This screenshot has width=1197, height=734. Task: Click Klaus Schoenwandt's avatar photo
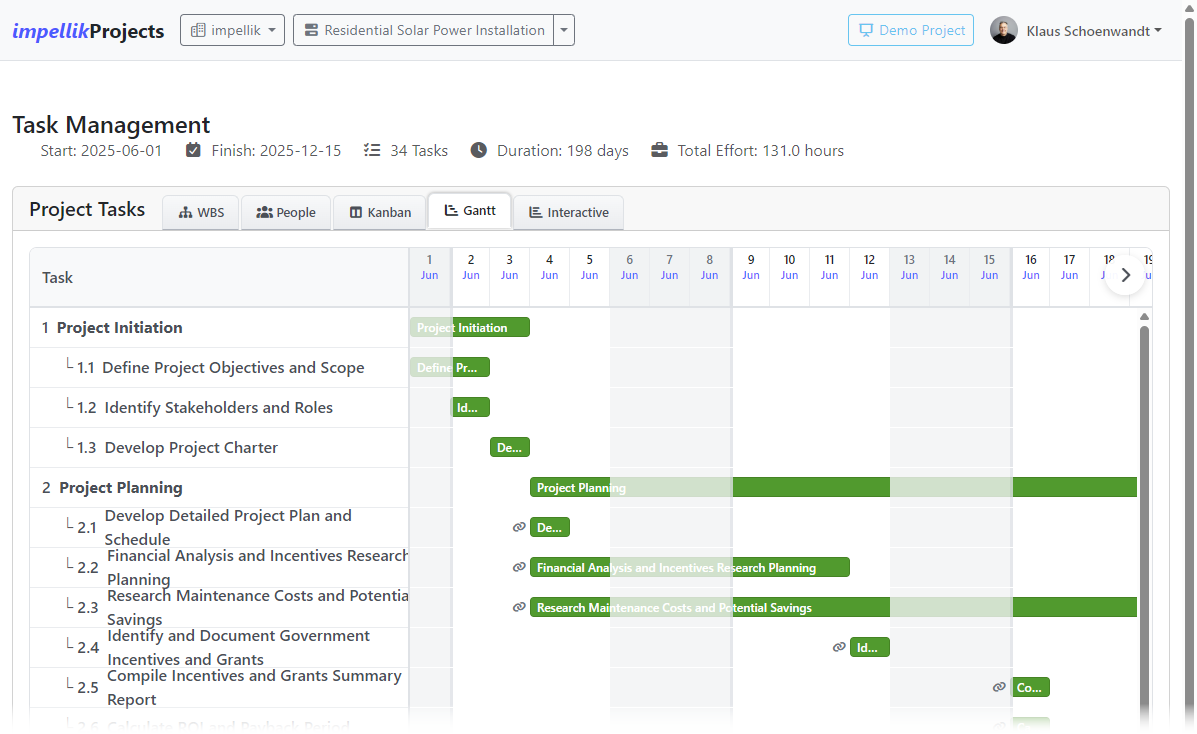point(1004,31)
